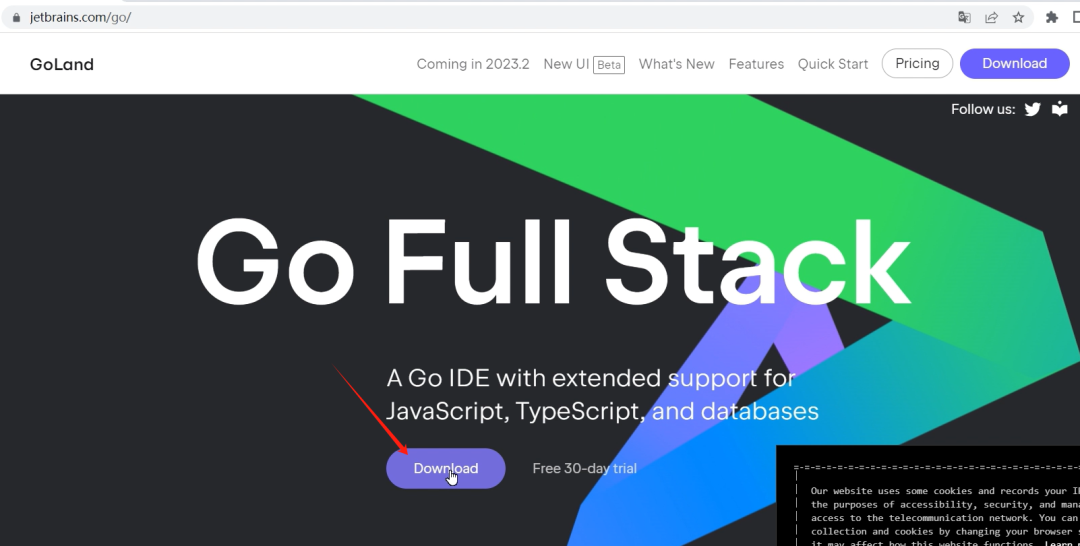
Task: Bookmark this page with the star icon
Action: pos(1018,18)
